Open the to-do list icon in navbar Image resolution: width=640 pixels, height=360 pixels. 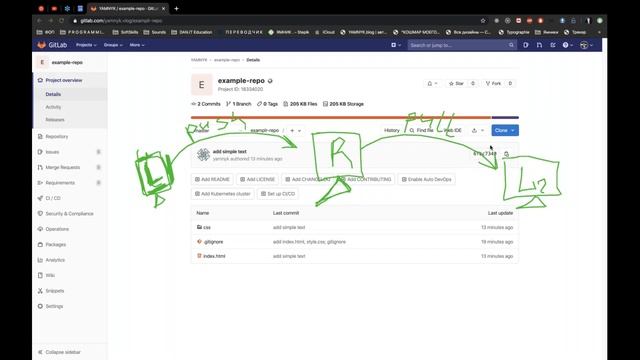tap(553, 45)
